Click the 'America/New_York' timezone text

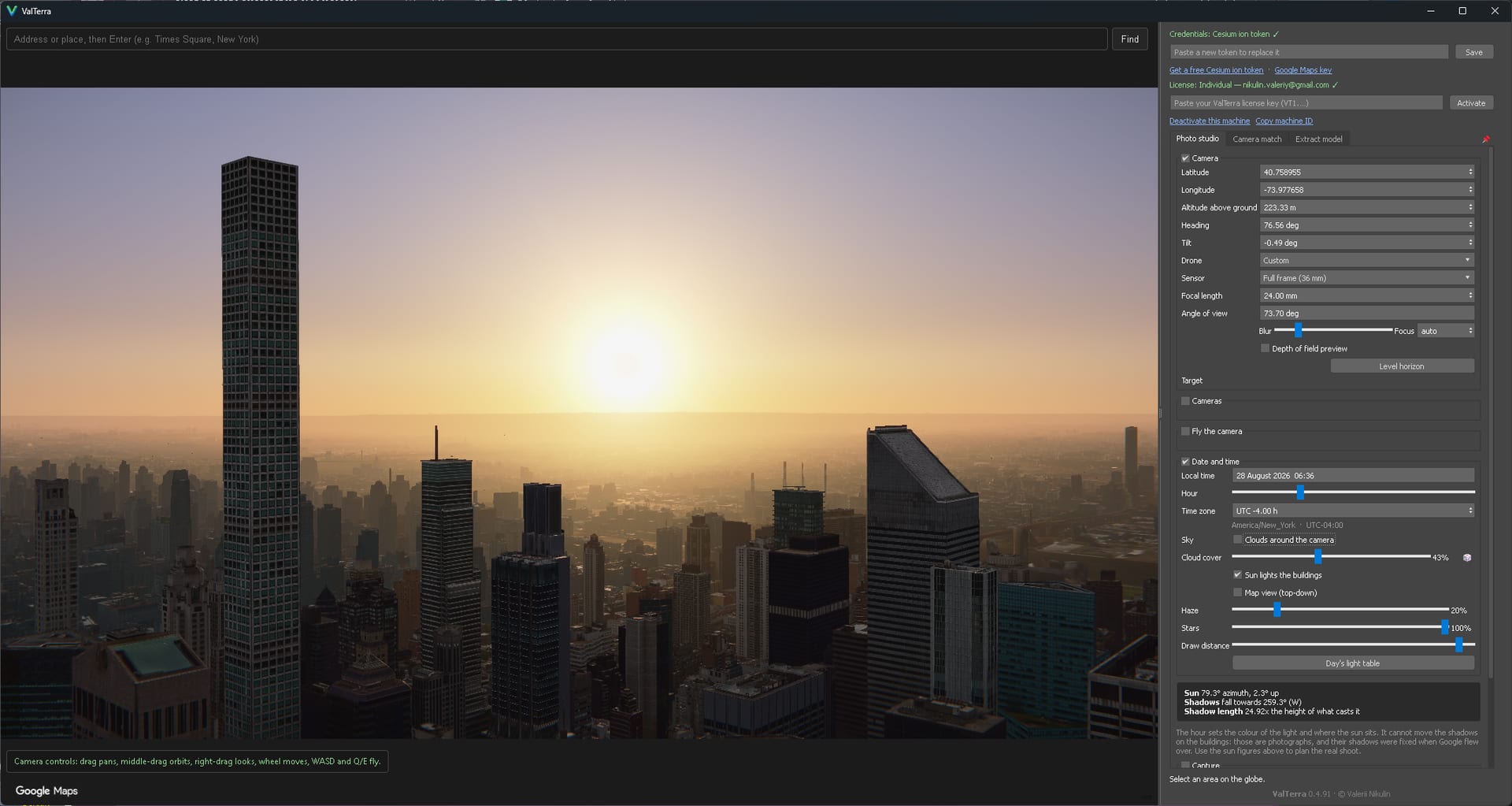(1263, 526)
